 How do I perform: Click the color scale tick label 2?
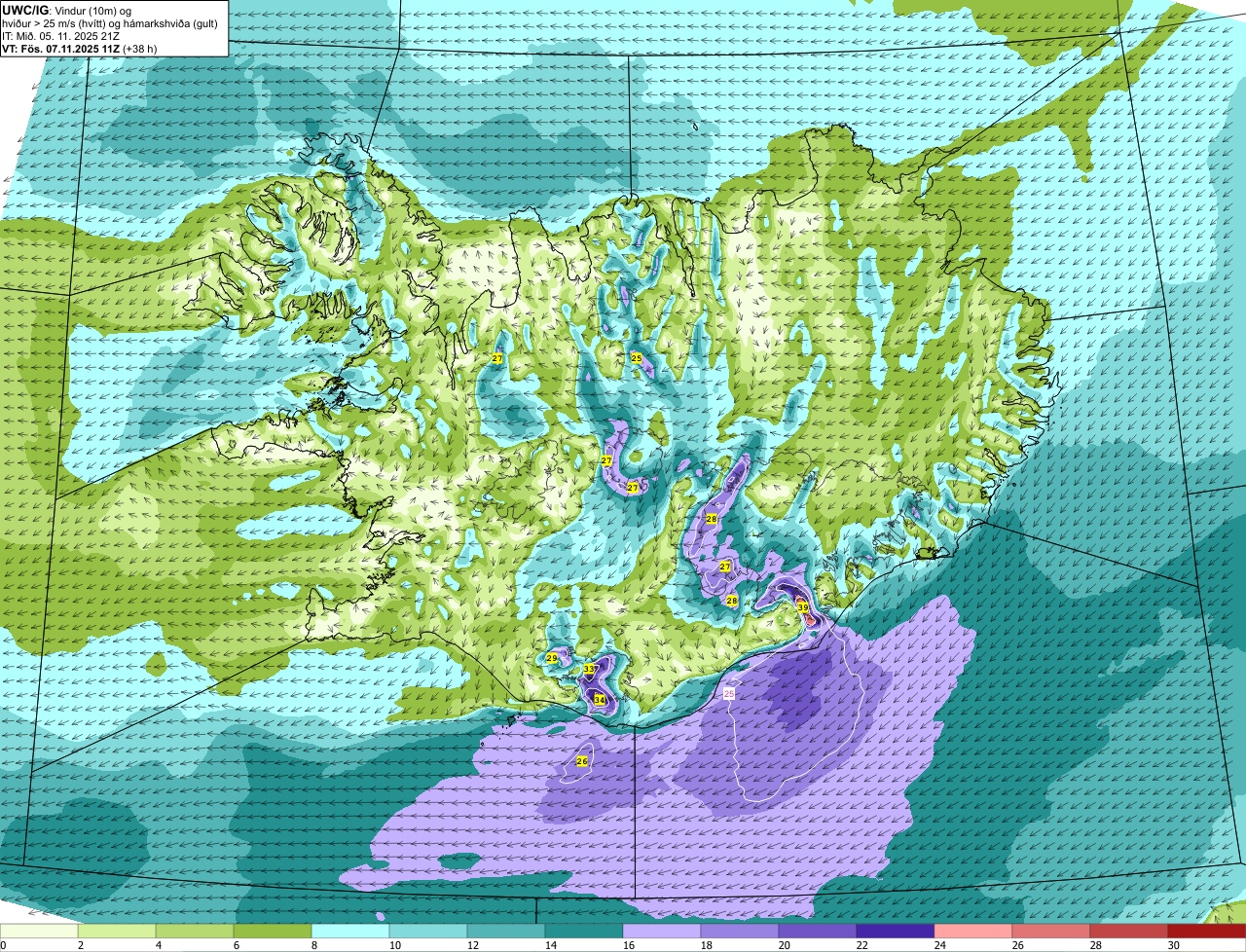81,945
